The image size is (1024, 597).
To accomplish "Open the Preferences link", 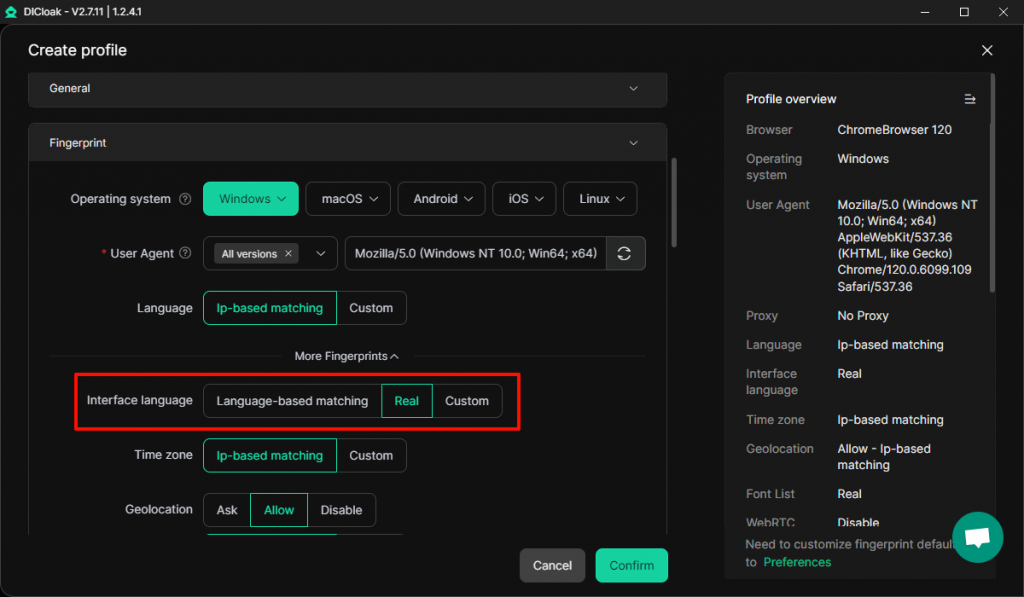I will tap(797, 562).
